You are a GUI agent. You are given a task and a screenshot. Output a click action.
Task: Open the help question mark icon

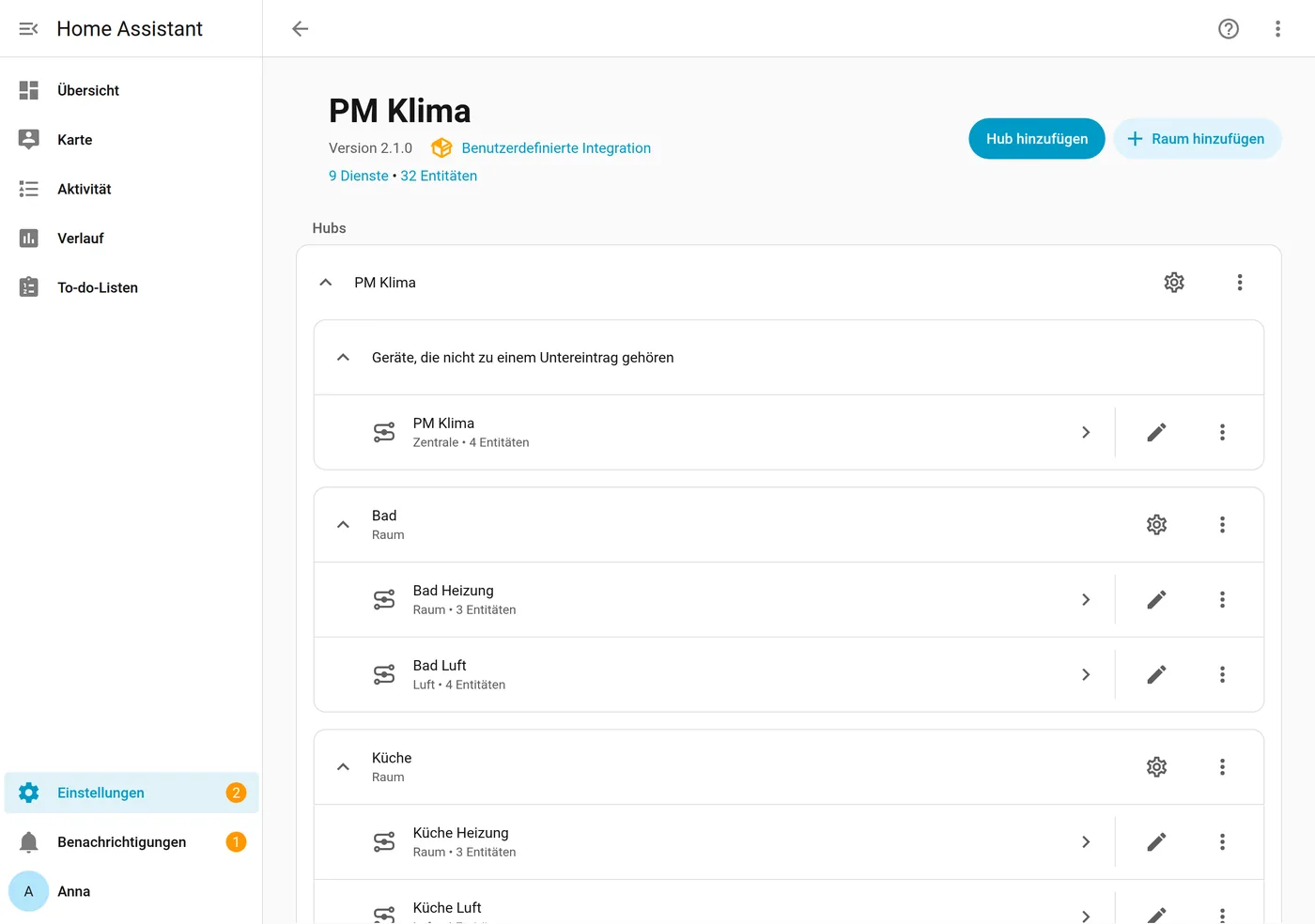[1229, 29]
